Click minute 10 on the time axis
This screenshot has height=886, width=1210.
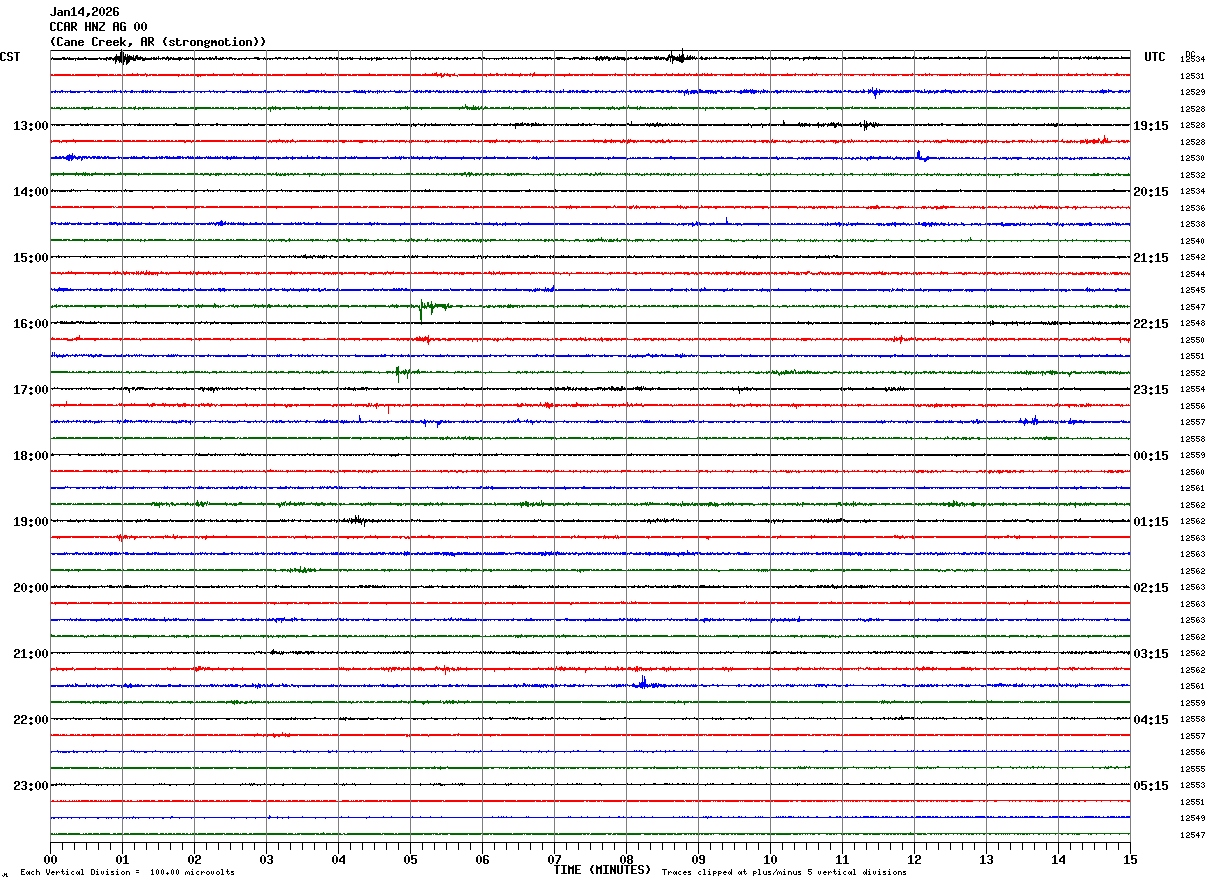(770, 860)
